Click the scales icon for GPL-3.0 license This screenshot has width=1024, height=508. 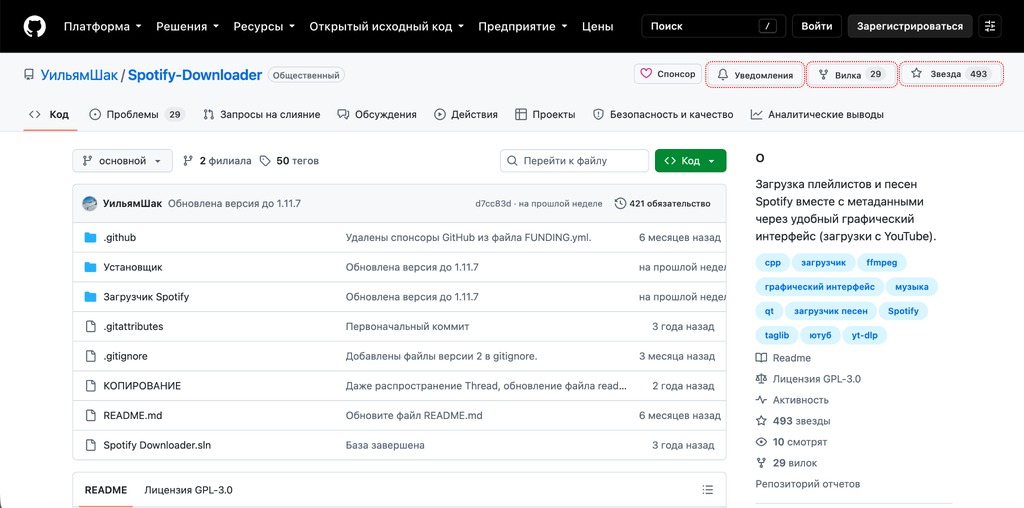point(761,379)
